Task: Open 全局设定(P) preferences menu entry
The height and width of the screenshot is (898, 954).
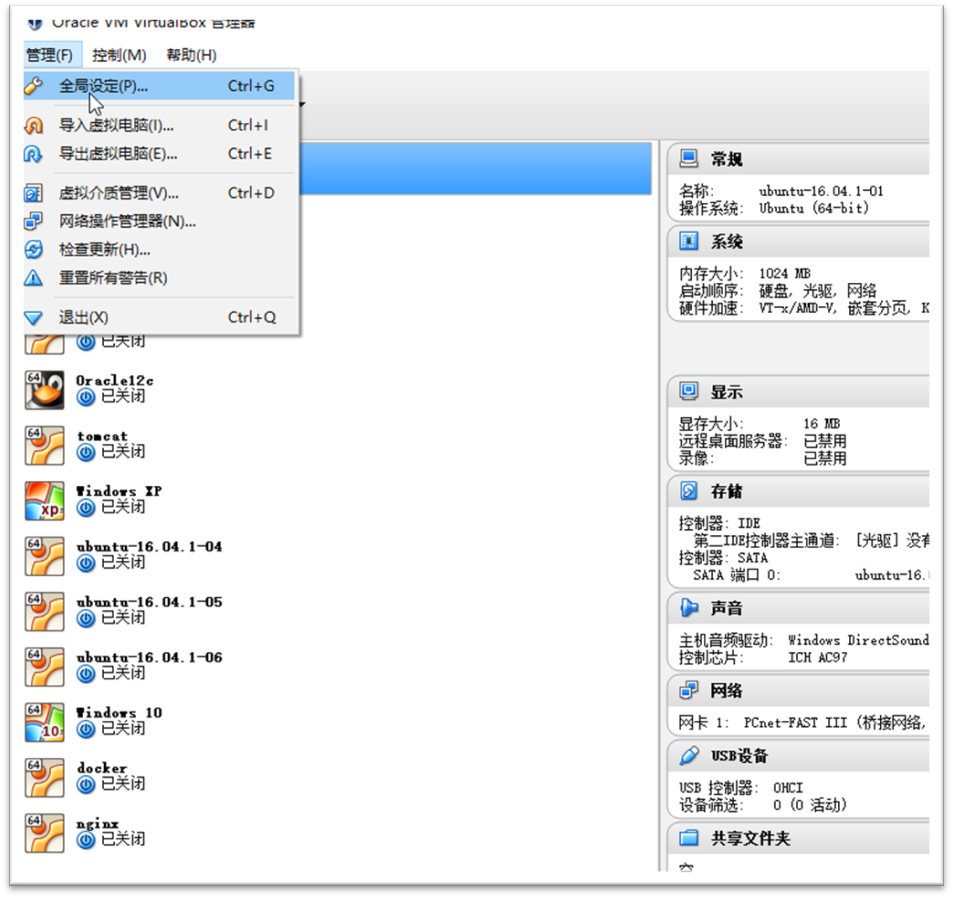Action: tap(159, 86)
